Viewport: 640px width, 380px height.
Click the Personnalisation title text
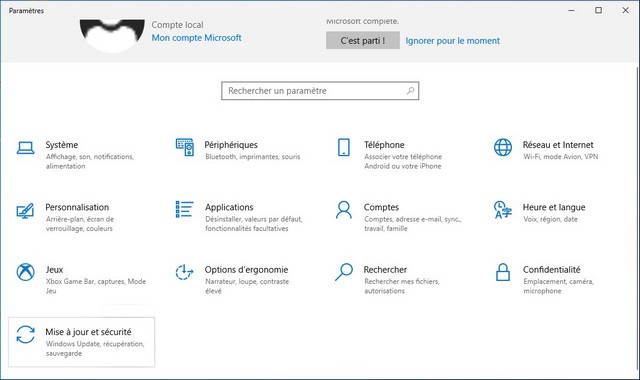[77, 207]
